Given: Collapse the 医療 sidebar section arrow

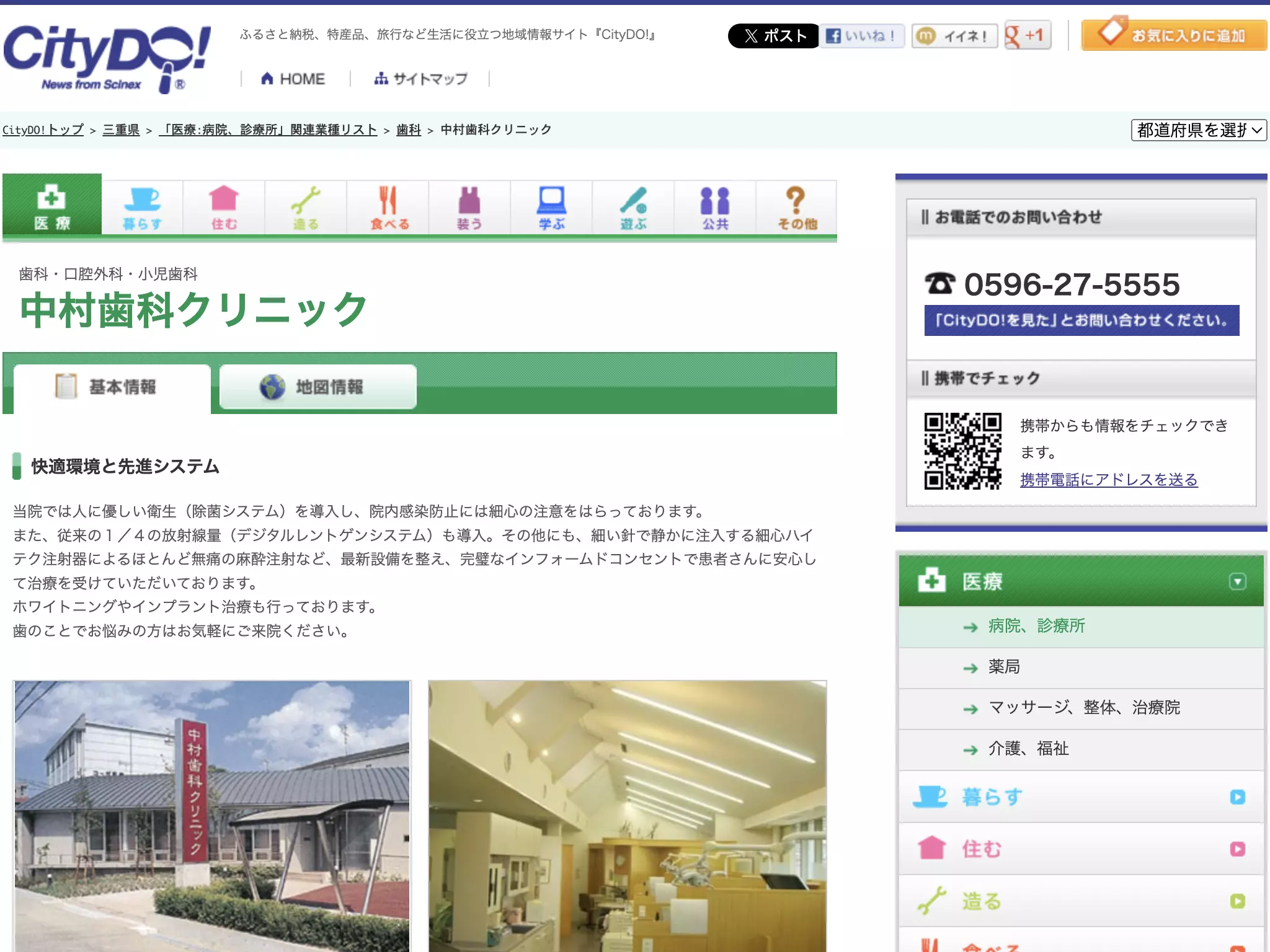Looking at the screenshot, I should click(x=1237, y=581).
